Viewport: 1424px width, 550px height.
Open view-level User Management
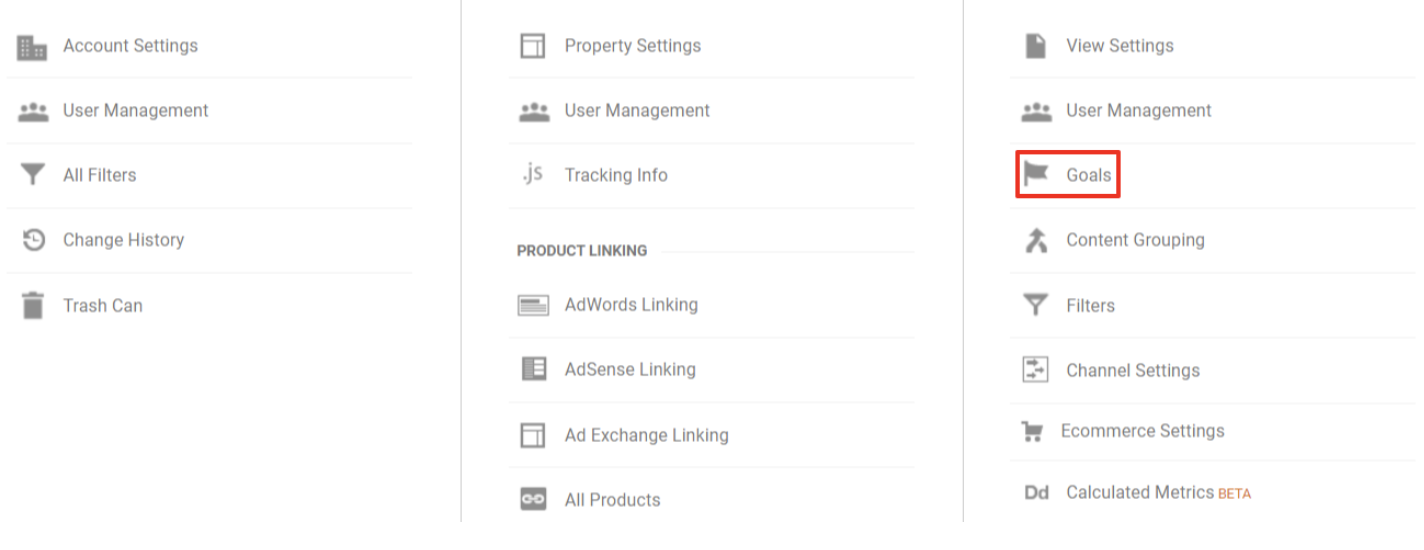click(x=1138, y=111)
